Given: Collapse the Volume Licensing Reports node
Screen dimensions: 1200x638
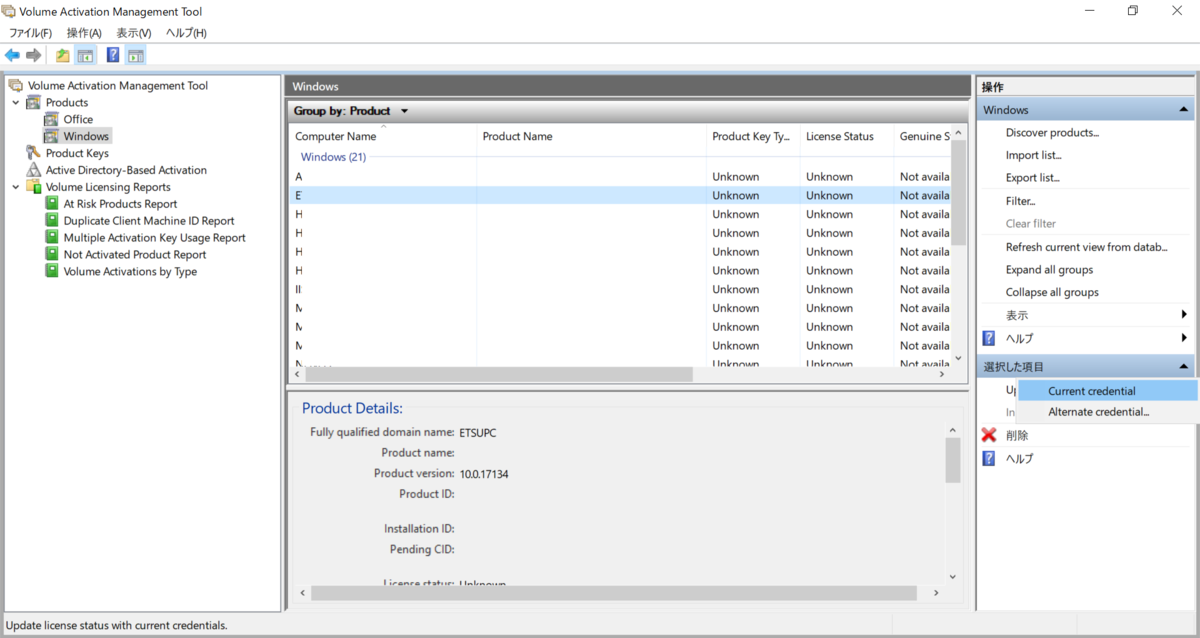Looking at the screenshot, I should (x=15, y=187).
